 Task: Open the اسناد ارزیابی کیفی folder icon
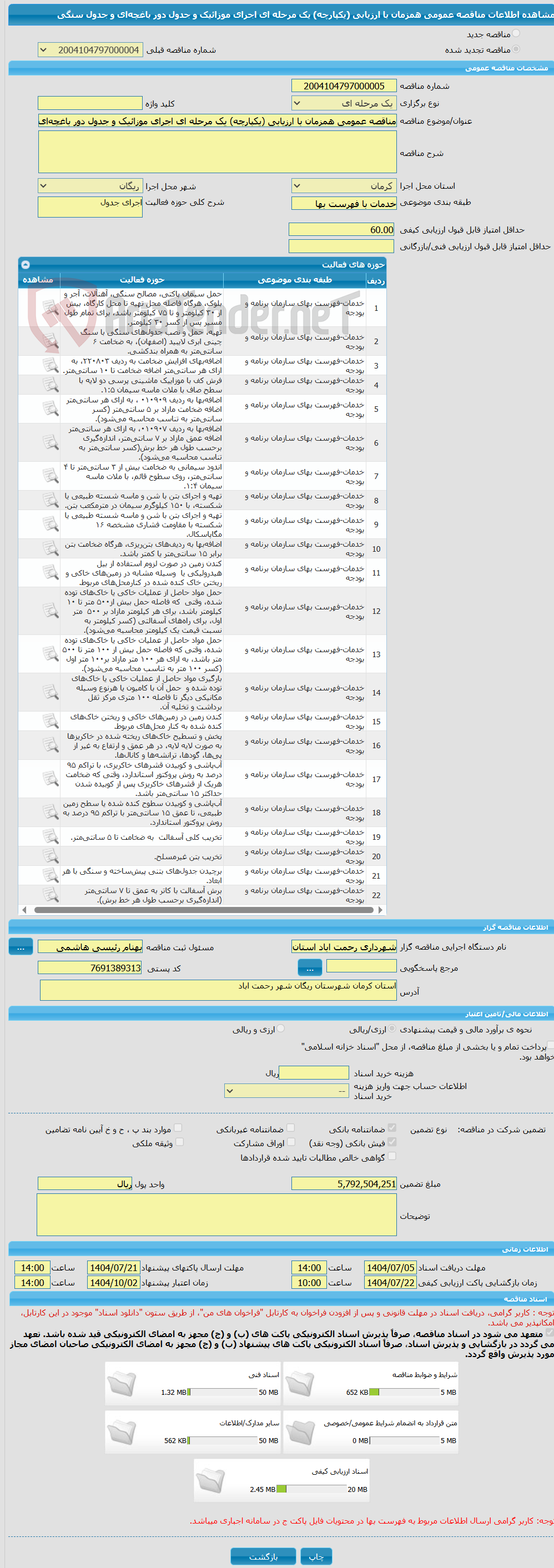tap(210, 1480)
